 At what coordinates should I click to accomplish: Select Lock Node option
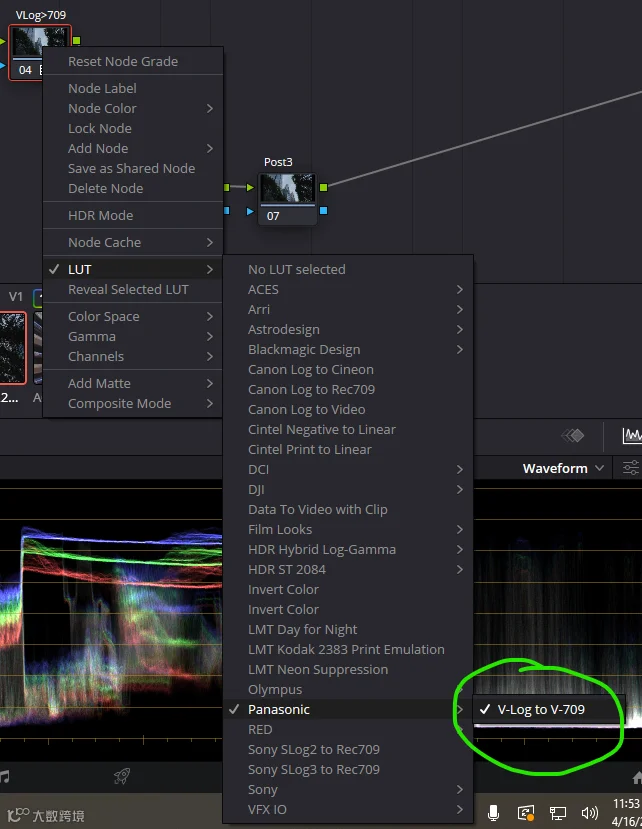(132, 128)
